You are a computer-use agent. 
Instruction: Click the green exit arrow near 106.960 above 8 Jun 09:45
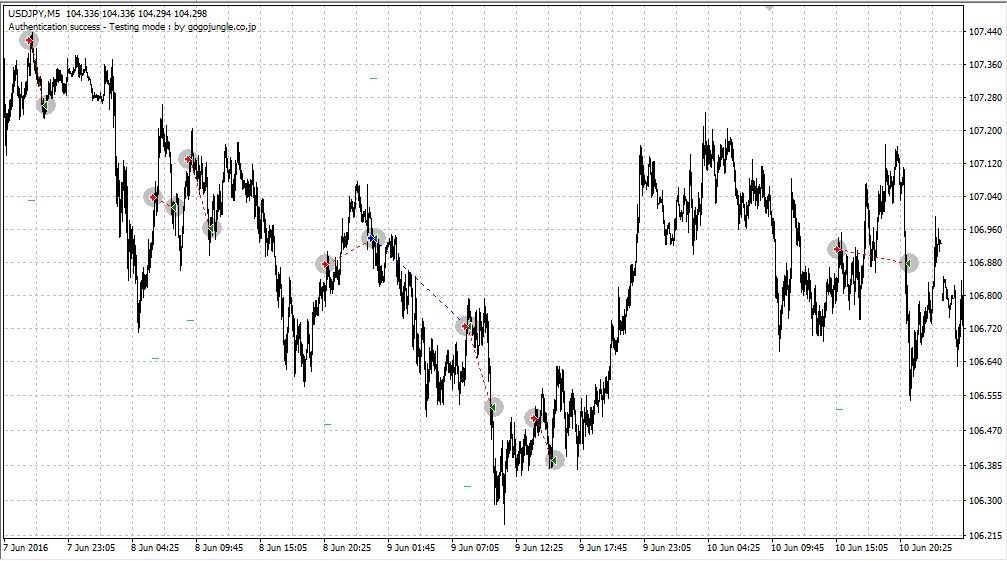tap(211, 228)
